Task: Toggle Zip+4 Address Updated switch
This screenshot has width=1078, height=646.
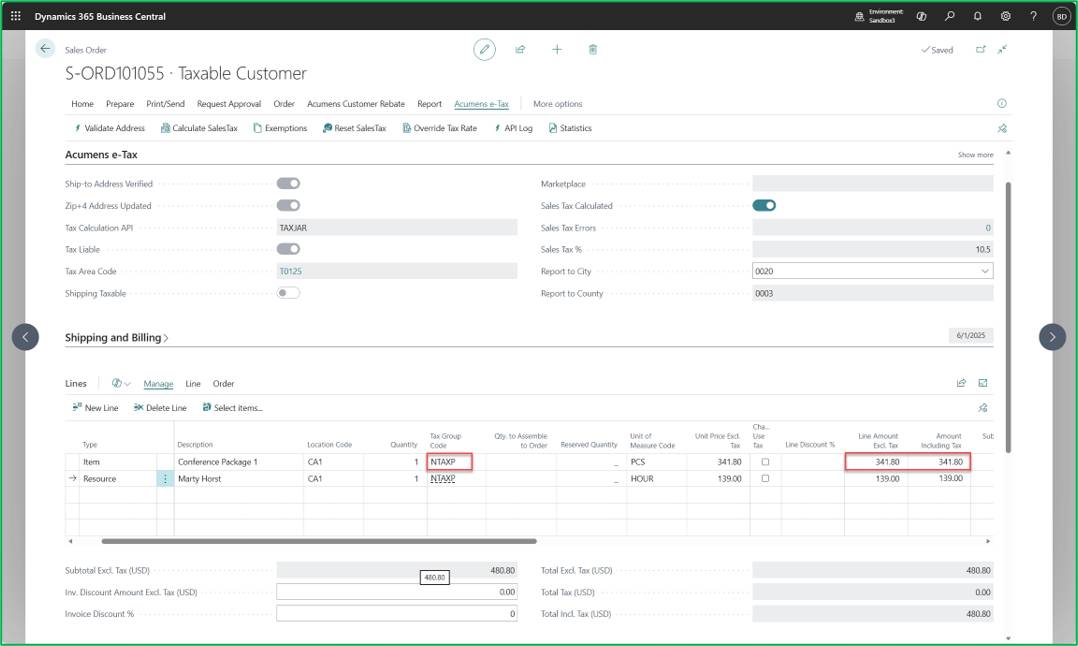Action: pyautogui.click(x=288, y=205)
